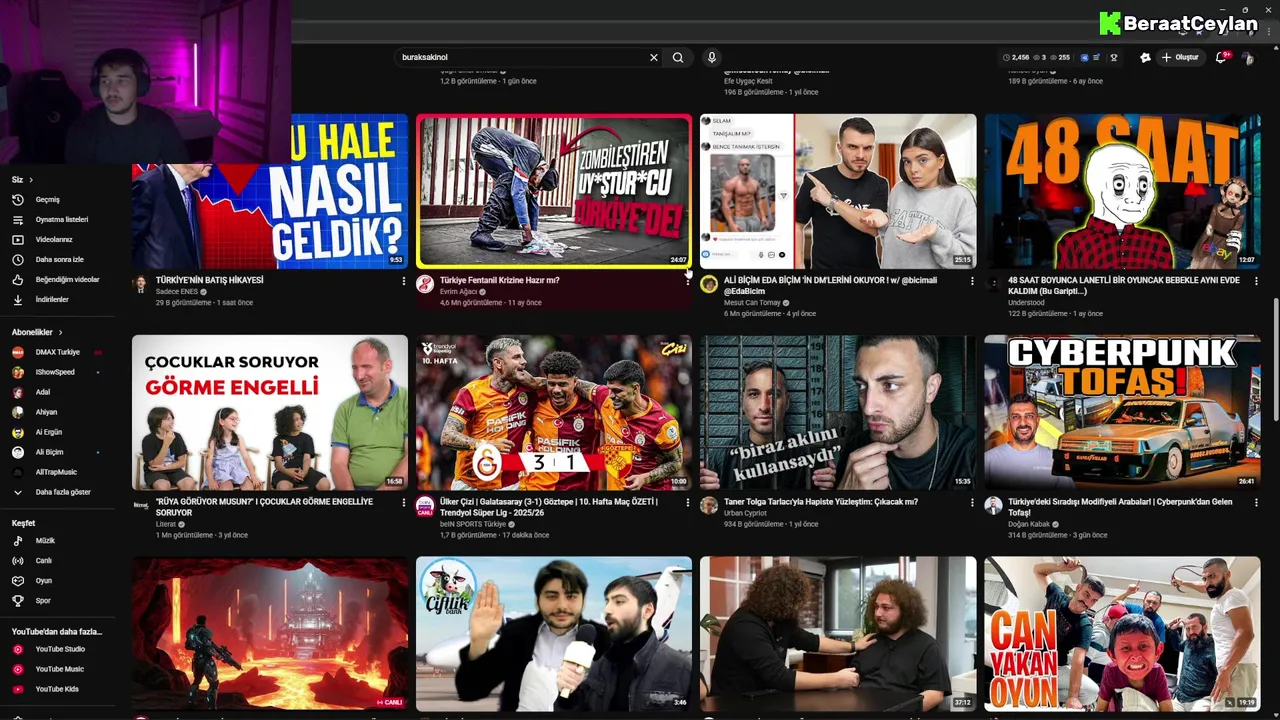
Task: Clear the search box with the X
Action: [654, 58]
